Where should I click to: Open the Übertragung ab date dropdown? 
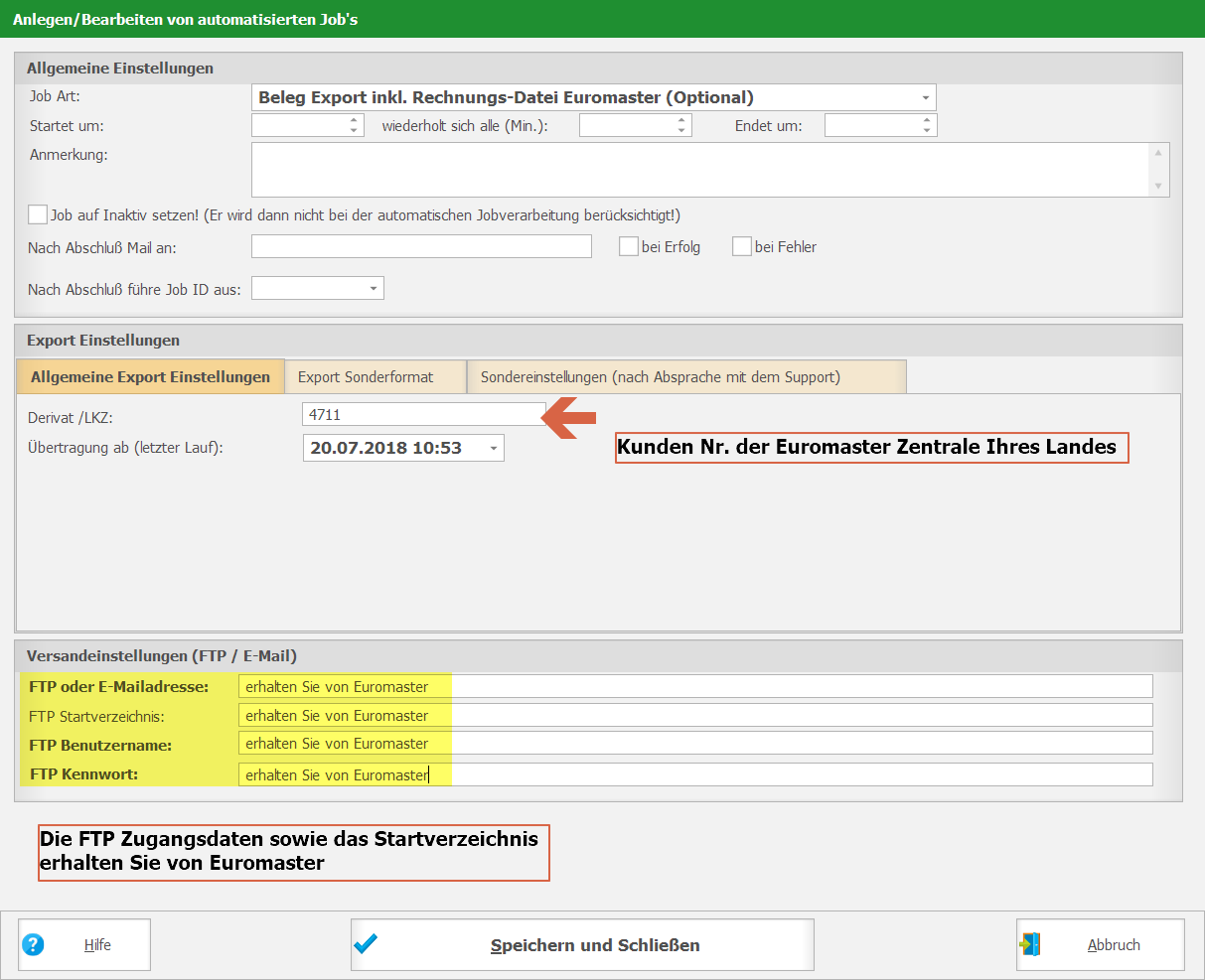coord(494,448)
